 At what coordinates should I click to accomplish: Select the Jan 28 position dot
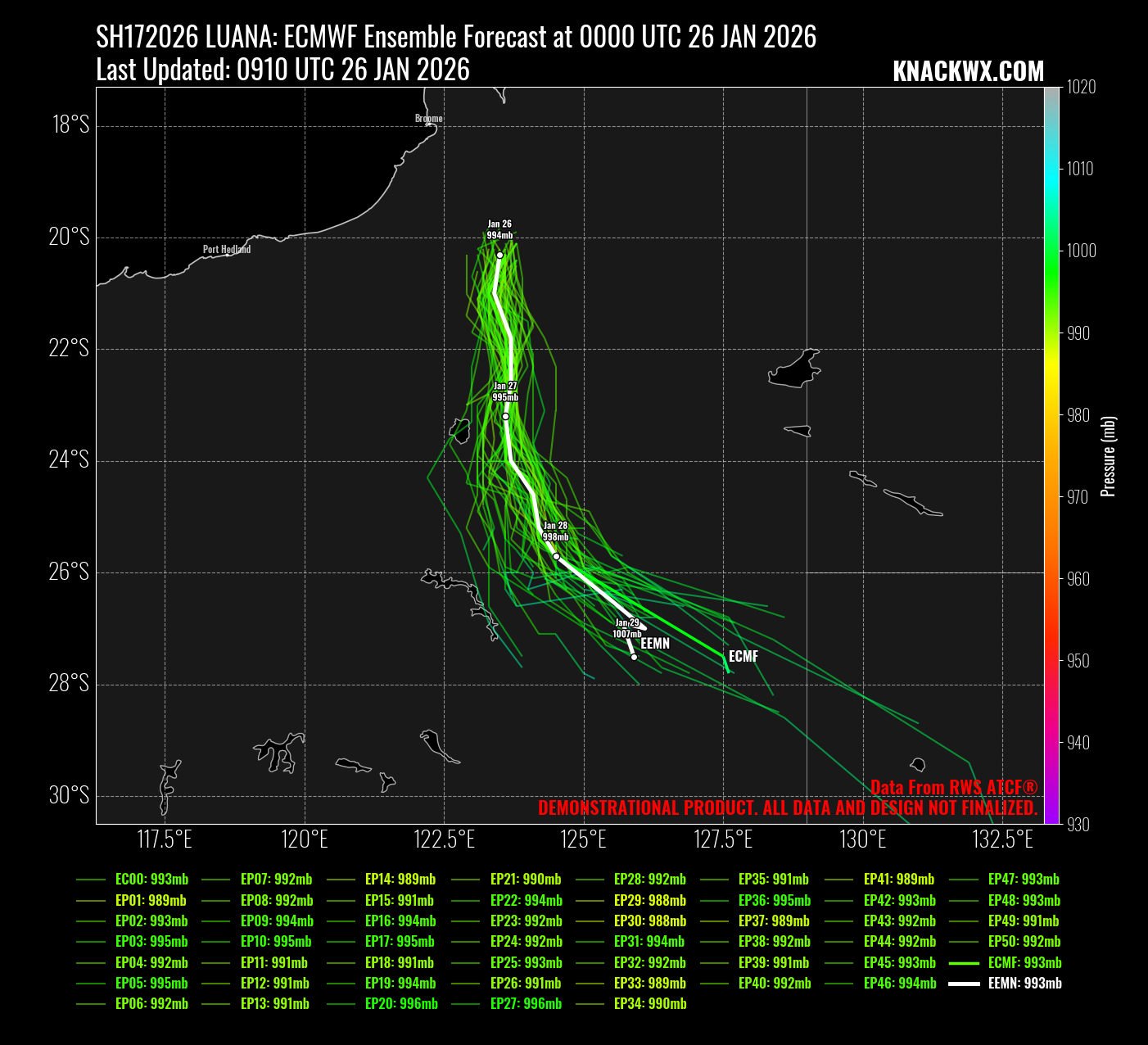pos(556,557)
